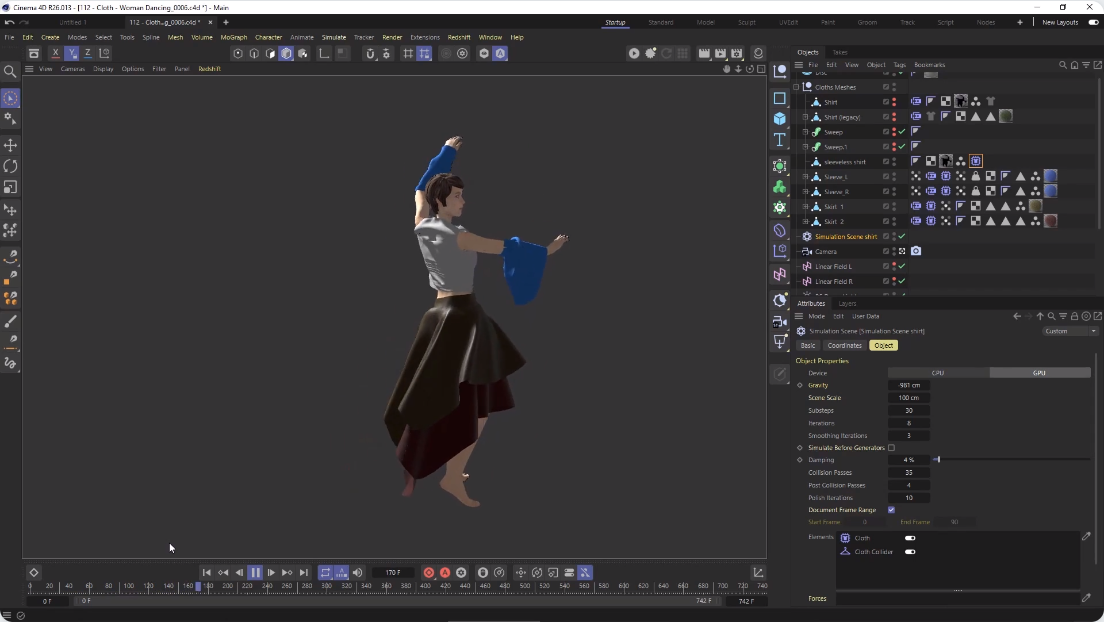Image resolution: width=1104 pixels, height=622 pixels.
Task: Expand the Skirt_1 object in tree
Action: click(x=805, y=207)
